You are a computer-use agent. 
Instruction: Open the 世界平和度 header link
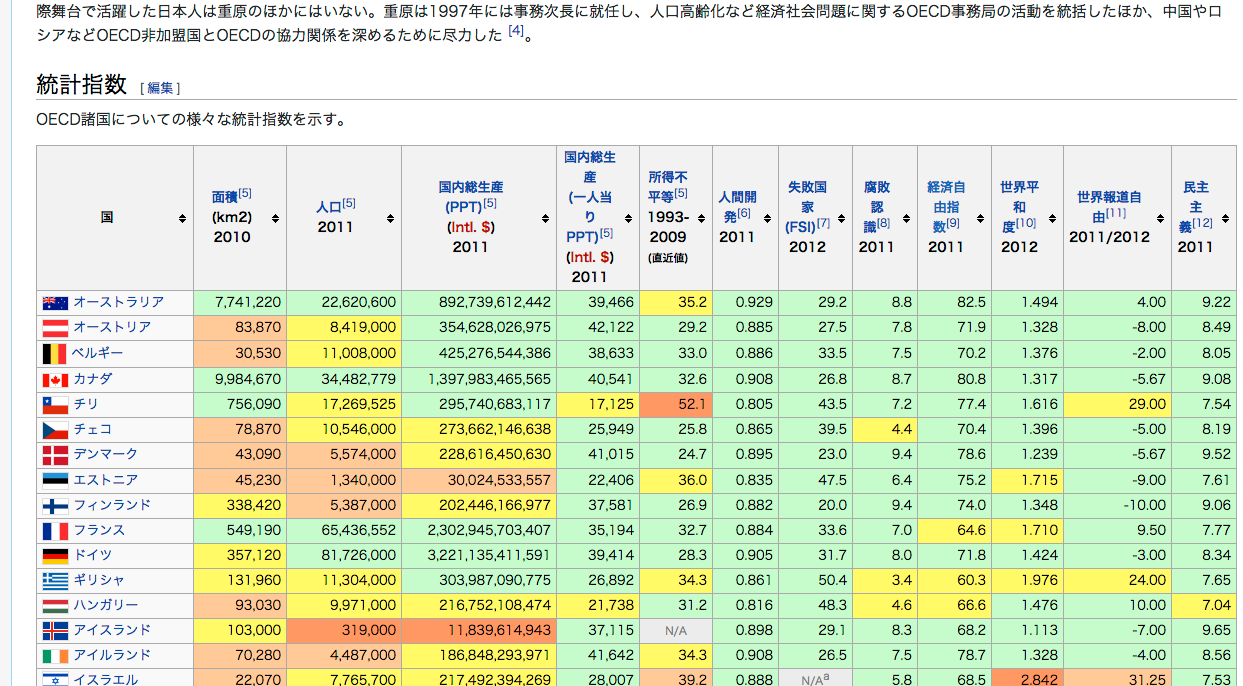point(1019,206)
